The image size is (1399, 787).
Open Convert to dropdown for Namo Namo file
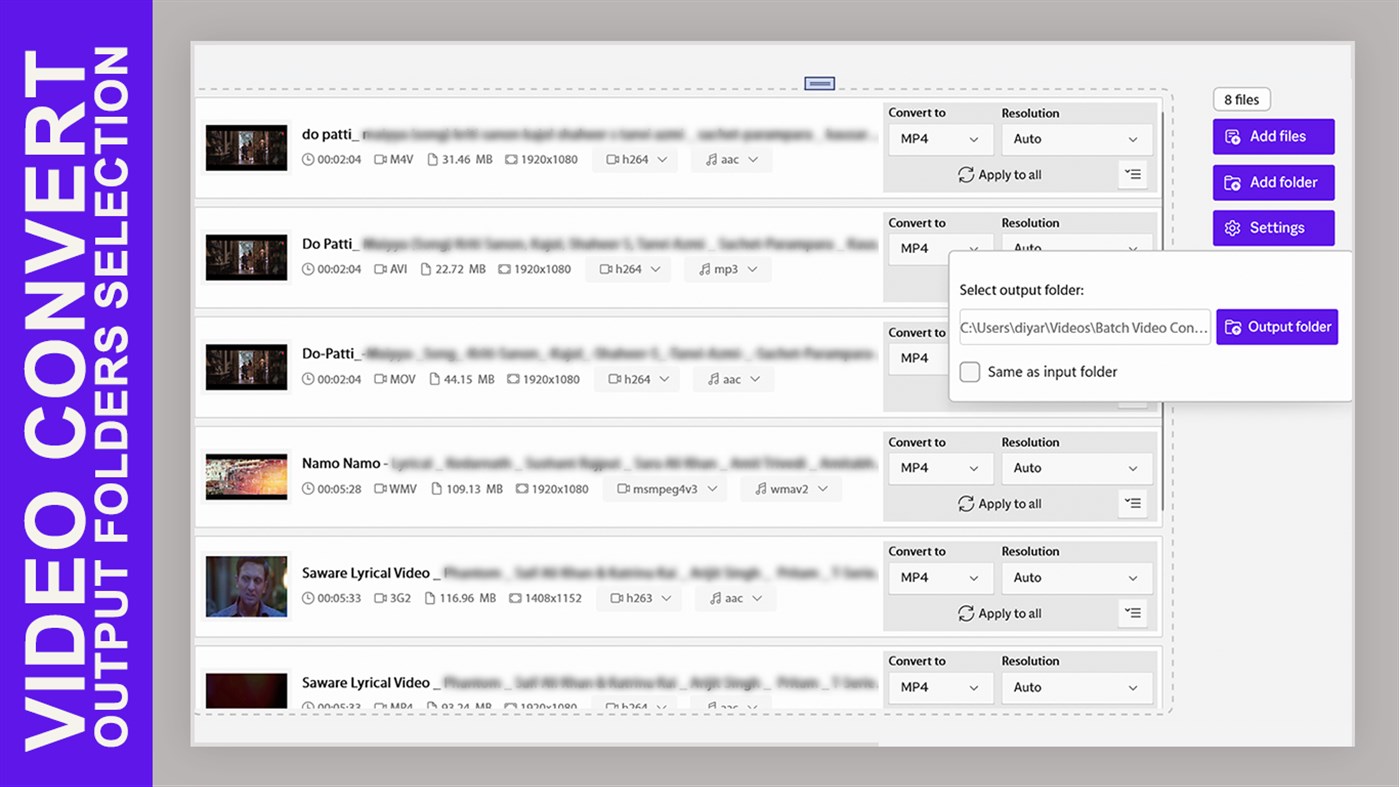click(939, 468)
